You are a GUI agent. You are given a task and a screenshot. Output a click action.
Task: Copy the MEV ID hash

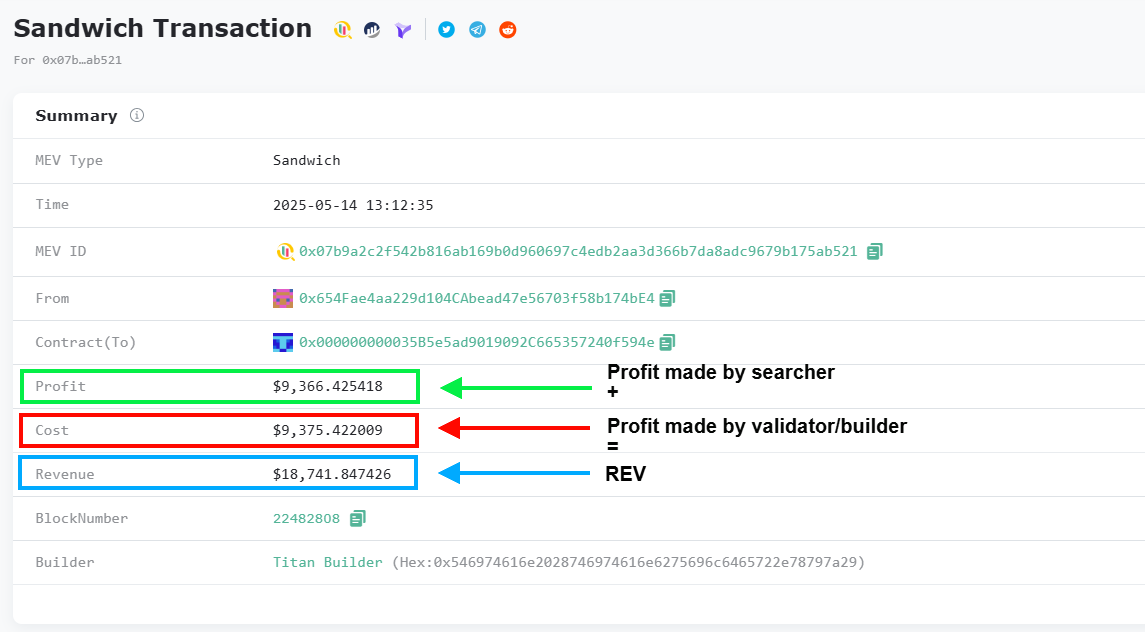875,251
